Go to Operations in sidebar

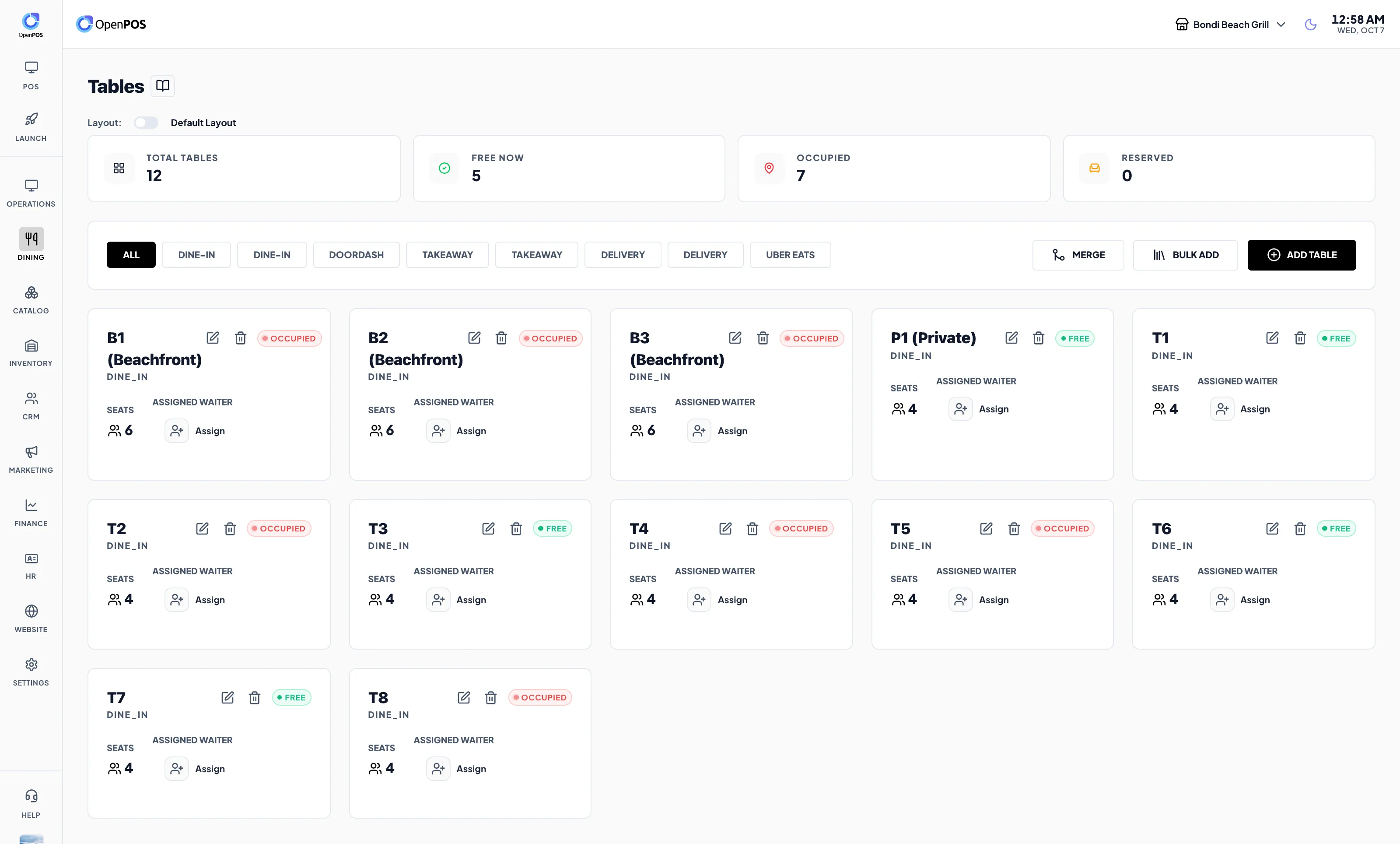[31, 193]
